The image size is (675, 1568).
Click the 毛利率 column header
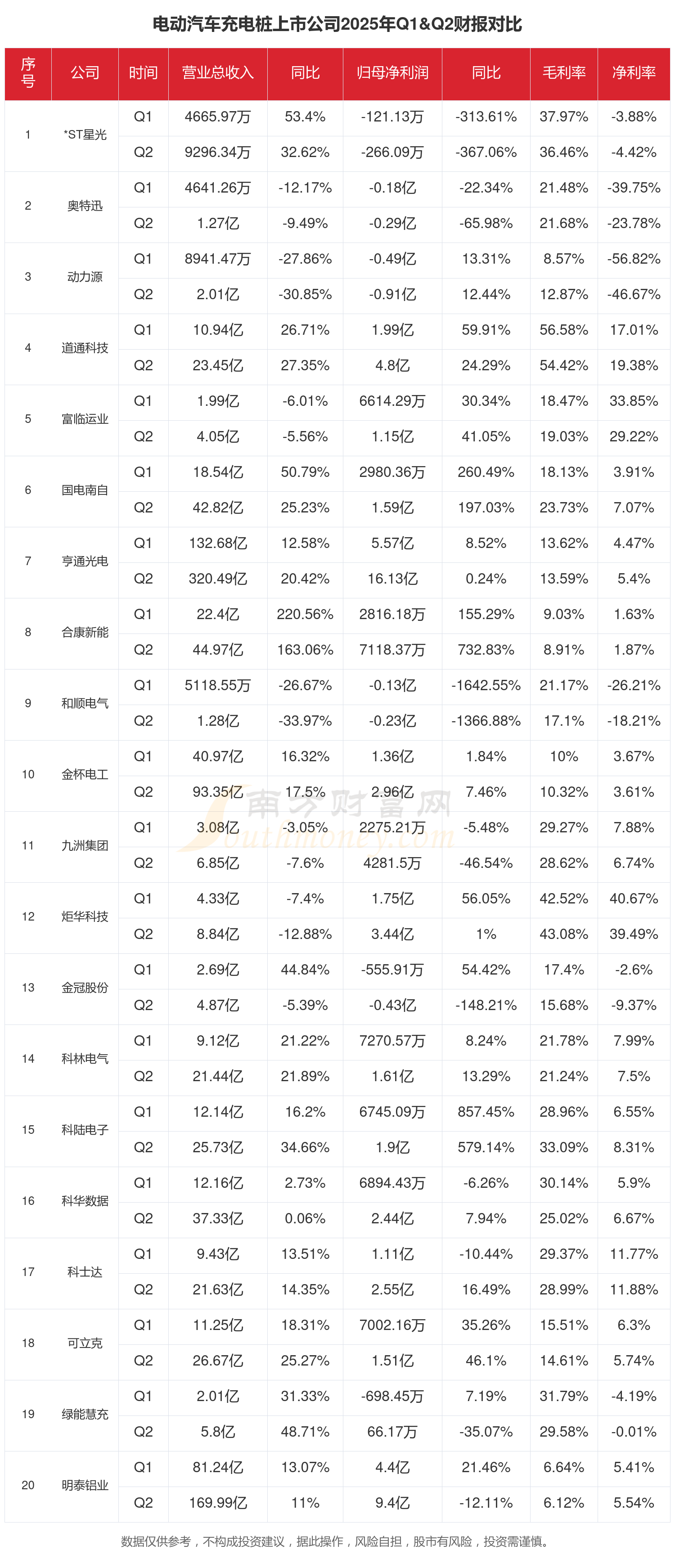(563, 73)
